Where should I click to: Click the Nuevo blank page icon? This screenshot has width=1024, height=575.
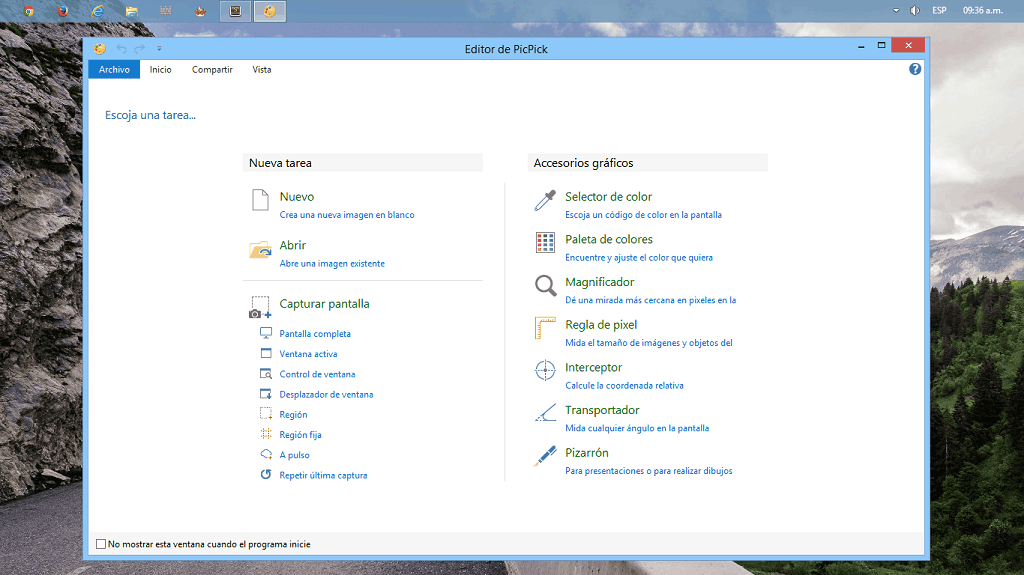click(261, 200)
